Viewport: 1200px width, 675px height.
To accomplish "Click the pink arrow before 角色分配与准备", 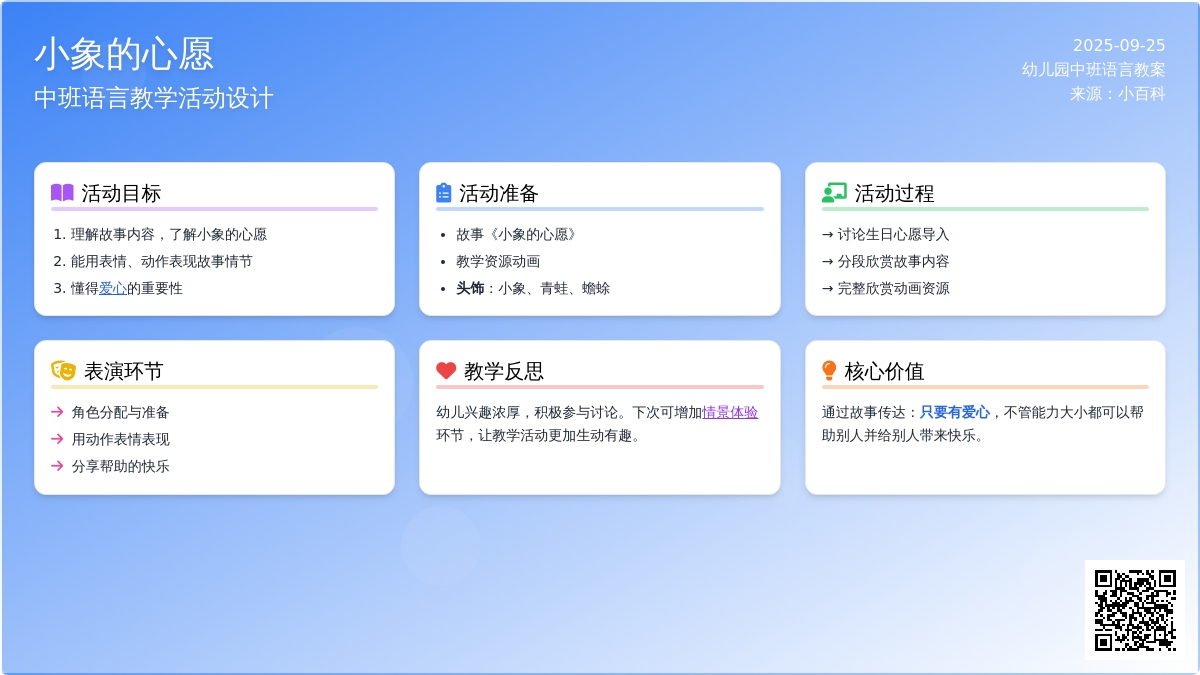I will coord(57,412).
